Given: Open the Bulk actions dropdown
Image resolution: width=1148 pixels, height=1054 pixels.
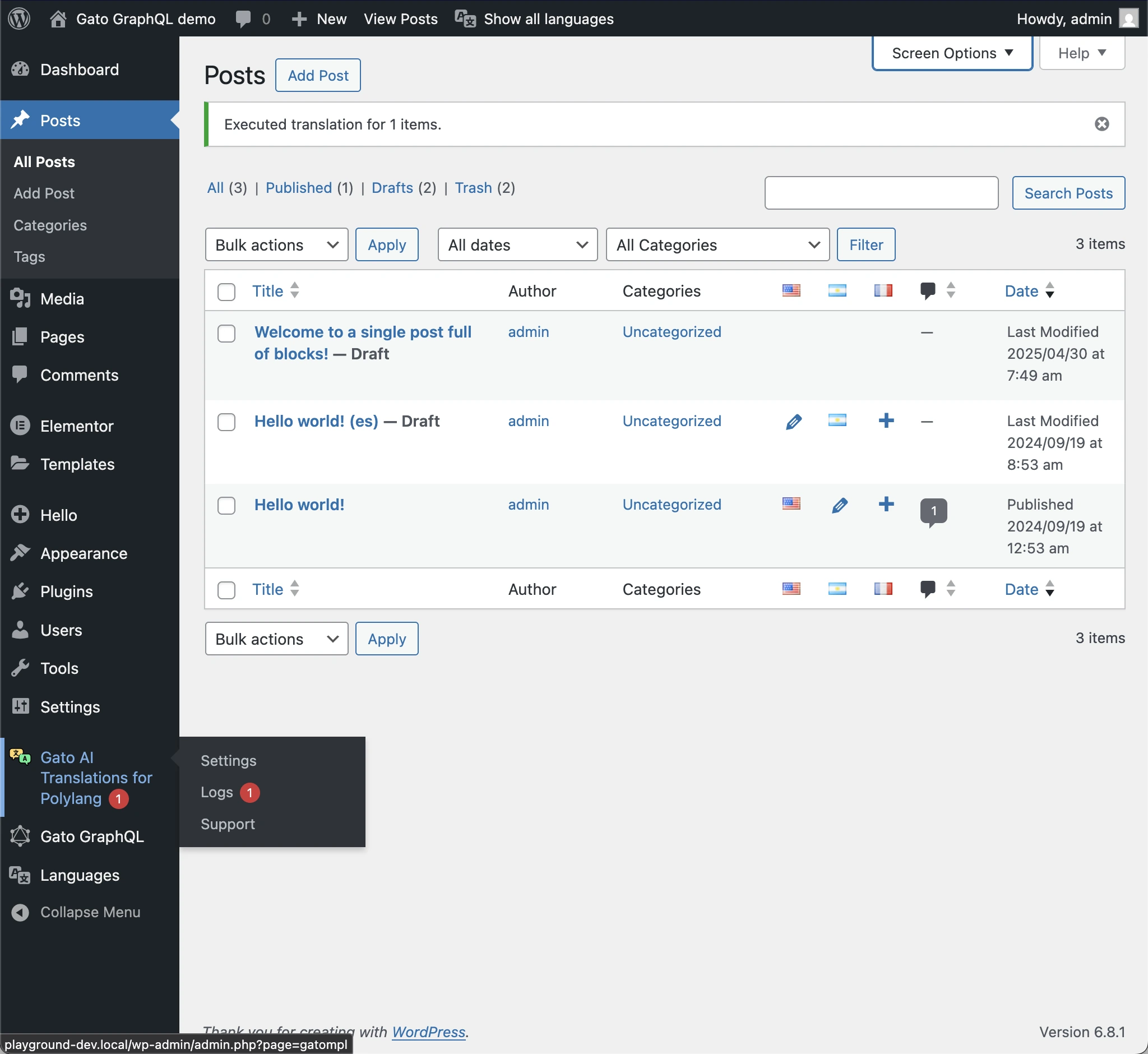Looking at the screenshot, I should 276,244.
